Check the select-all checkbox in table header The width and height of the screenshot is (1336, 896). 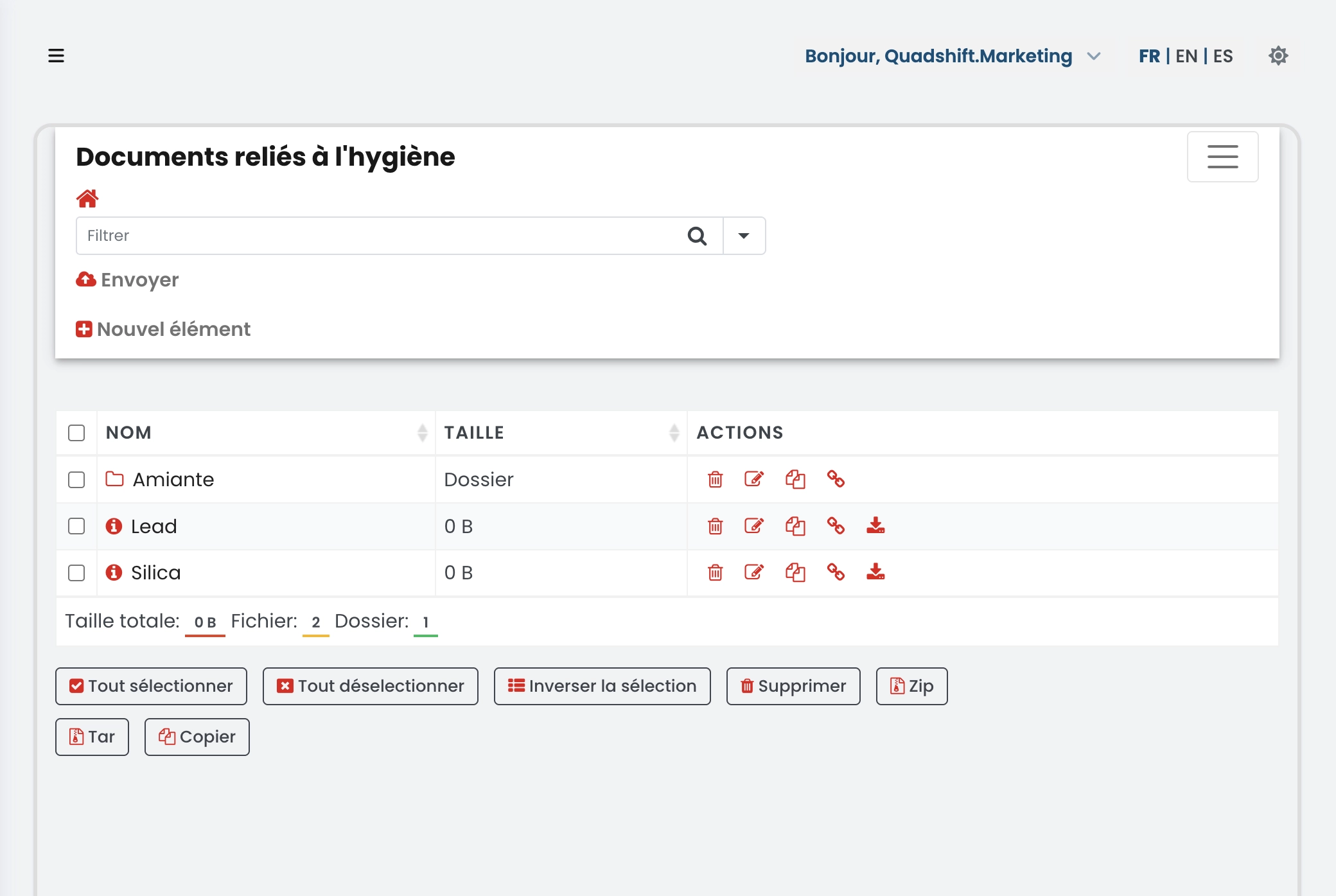coord(76,433)
